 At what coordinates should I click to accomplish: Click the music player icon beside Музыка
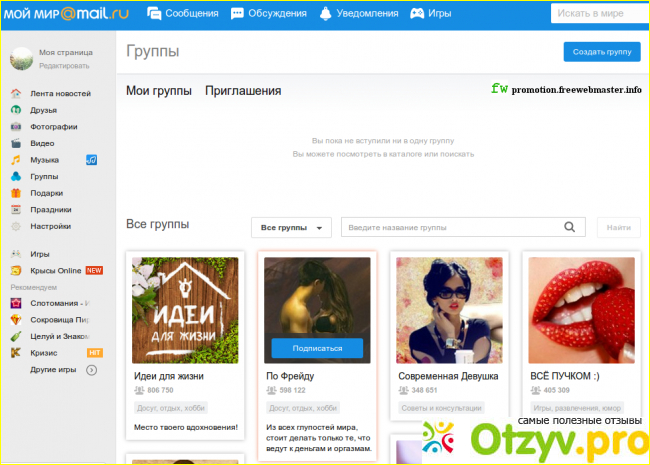[91, 160]
